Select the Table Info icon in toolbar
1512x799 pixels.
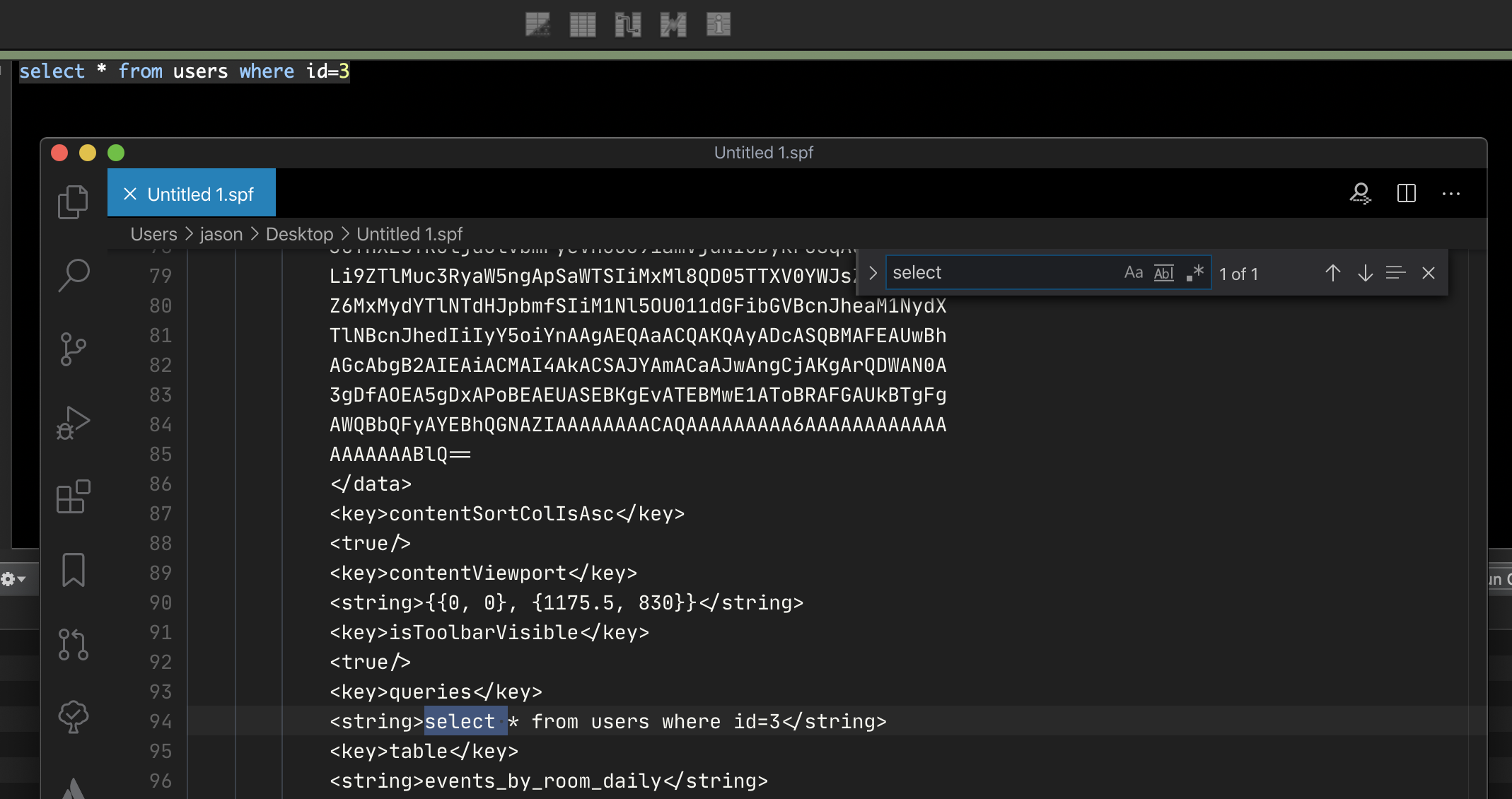(x=718, y=24)
